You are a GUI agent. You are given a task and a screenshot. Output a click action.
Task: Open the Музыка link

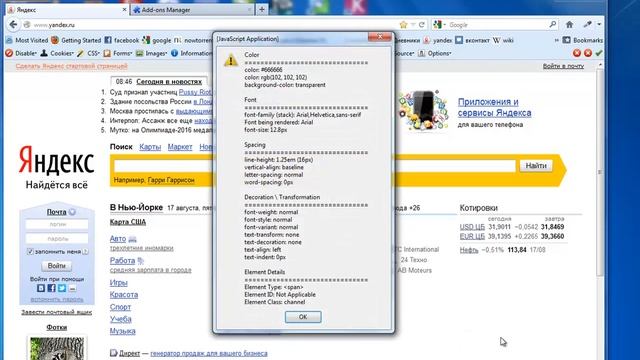122,331
